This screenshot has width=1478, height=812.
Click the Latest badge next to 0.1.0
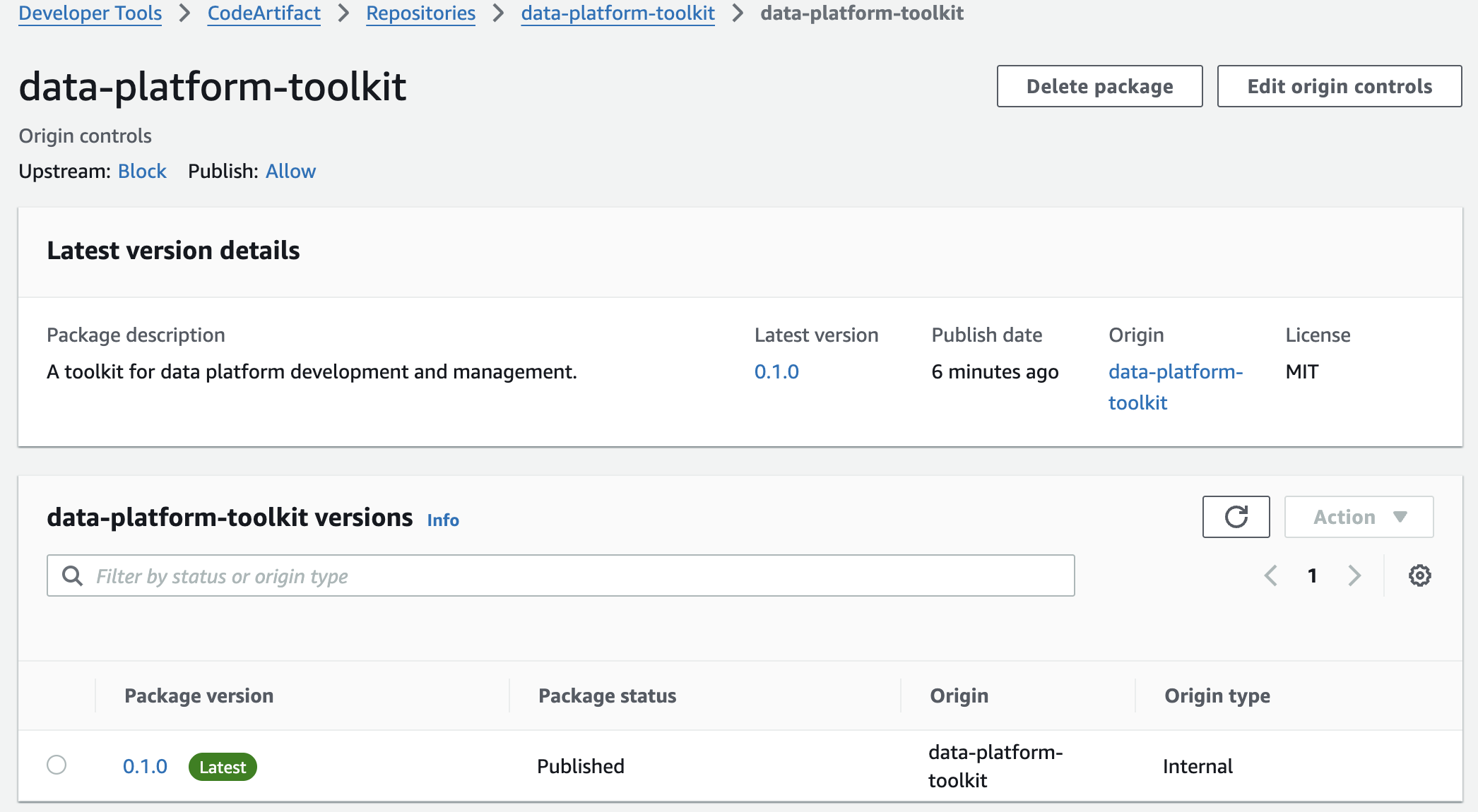[x=223, y=767]
